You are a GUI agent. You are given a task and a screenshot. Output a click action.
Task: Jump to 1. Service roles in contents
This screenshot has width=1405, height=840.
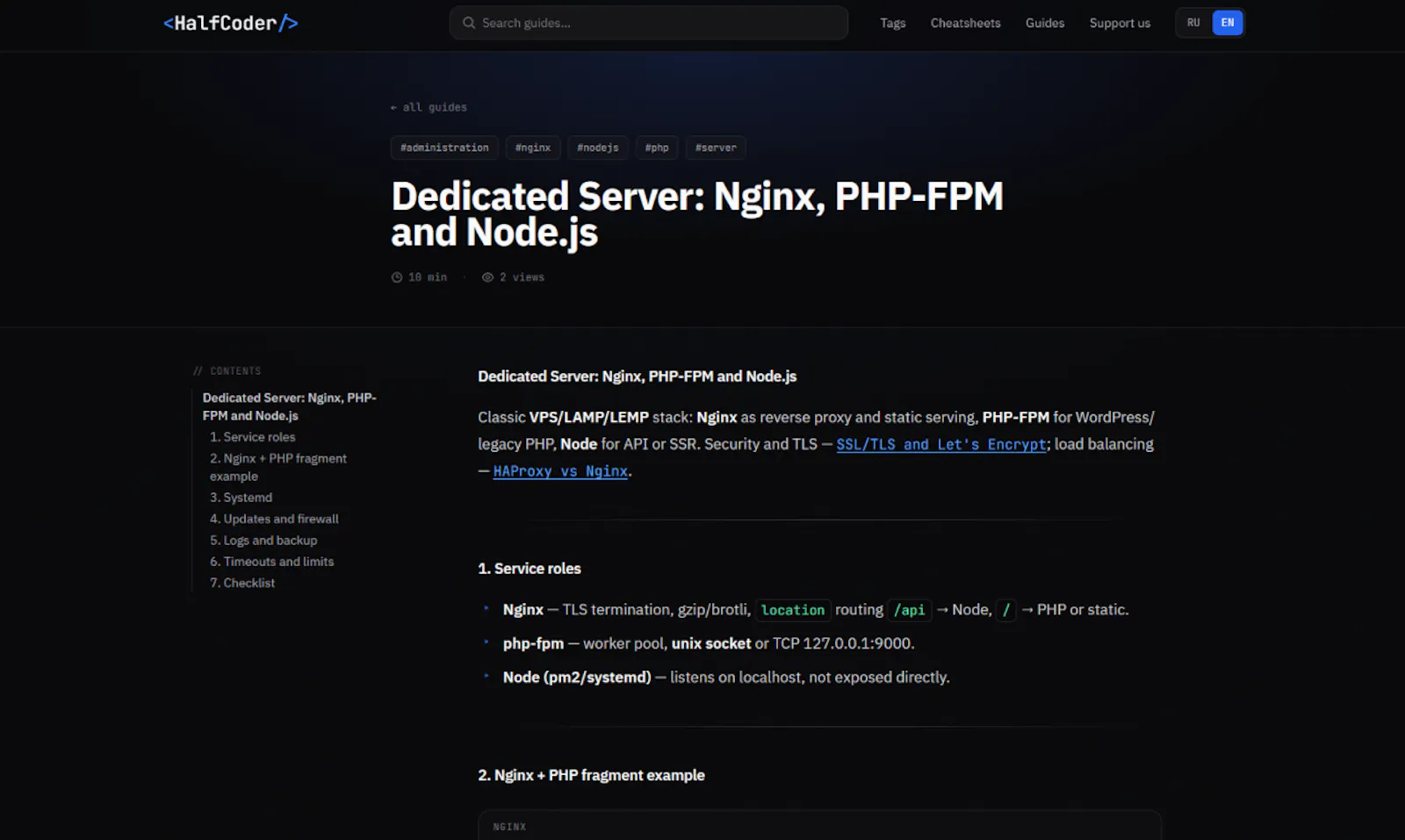pos(253,437)
